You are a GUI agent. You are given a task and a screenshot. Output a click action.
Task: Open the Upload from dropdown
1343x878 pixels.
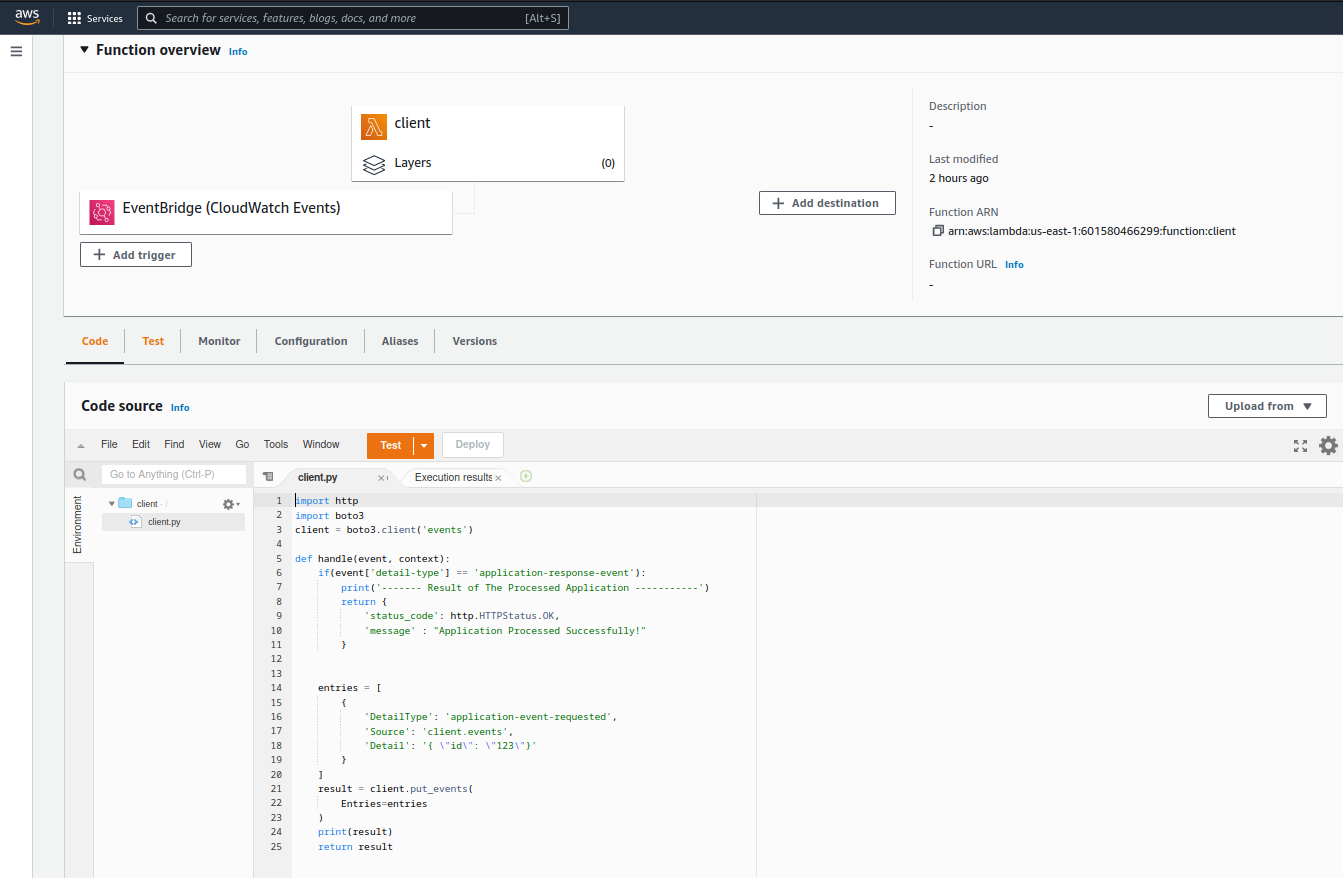1267,406
